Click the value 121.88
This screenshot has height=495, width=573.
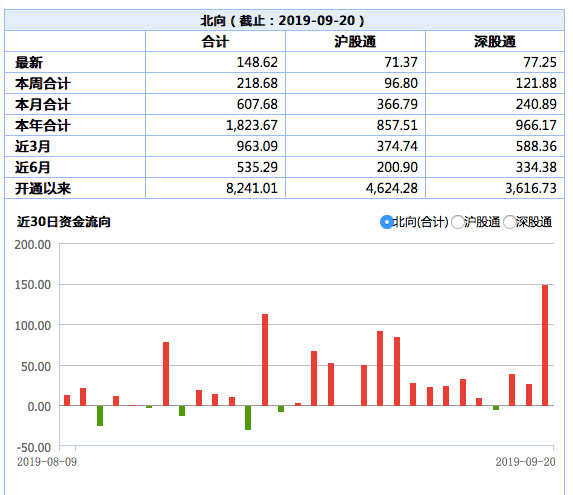pos(536,83)
